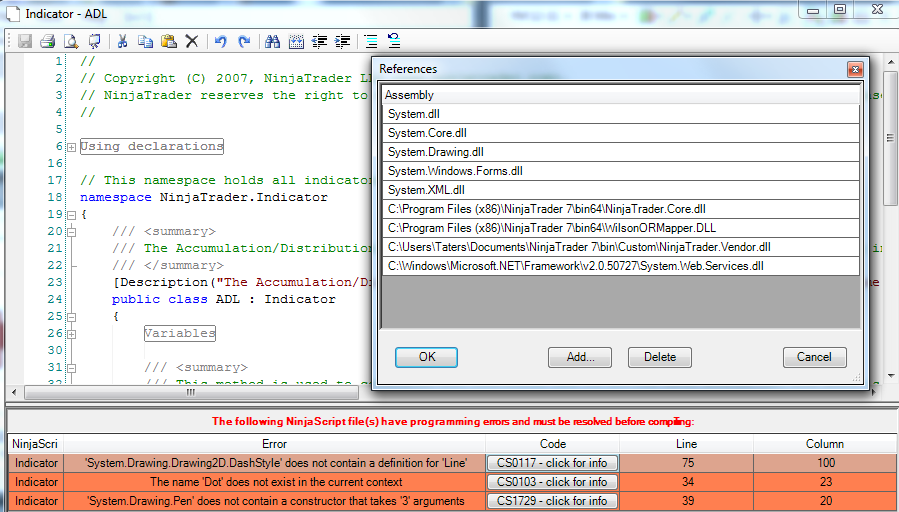
Task: Select WilsonORMapper.DLL assembly row
Action: click(621, 228)
